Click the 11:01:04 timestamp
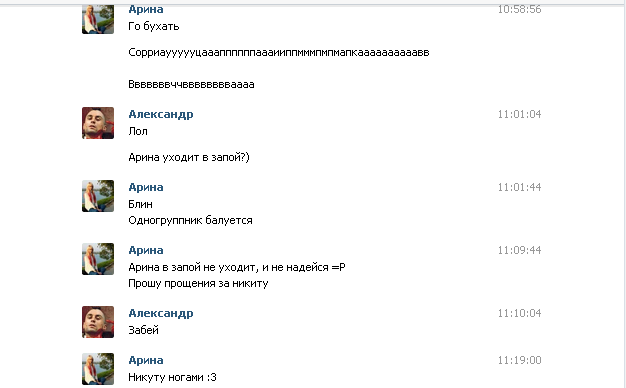 click(519, 115)
